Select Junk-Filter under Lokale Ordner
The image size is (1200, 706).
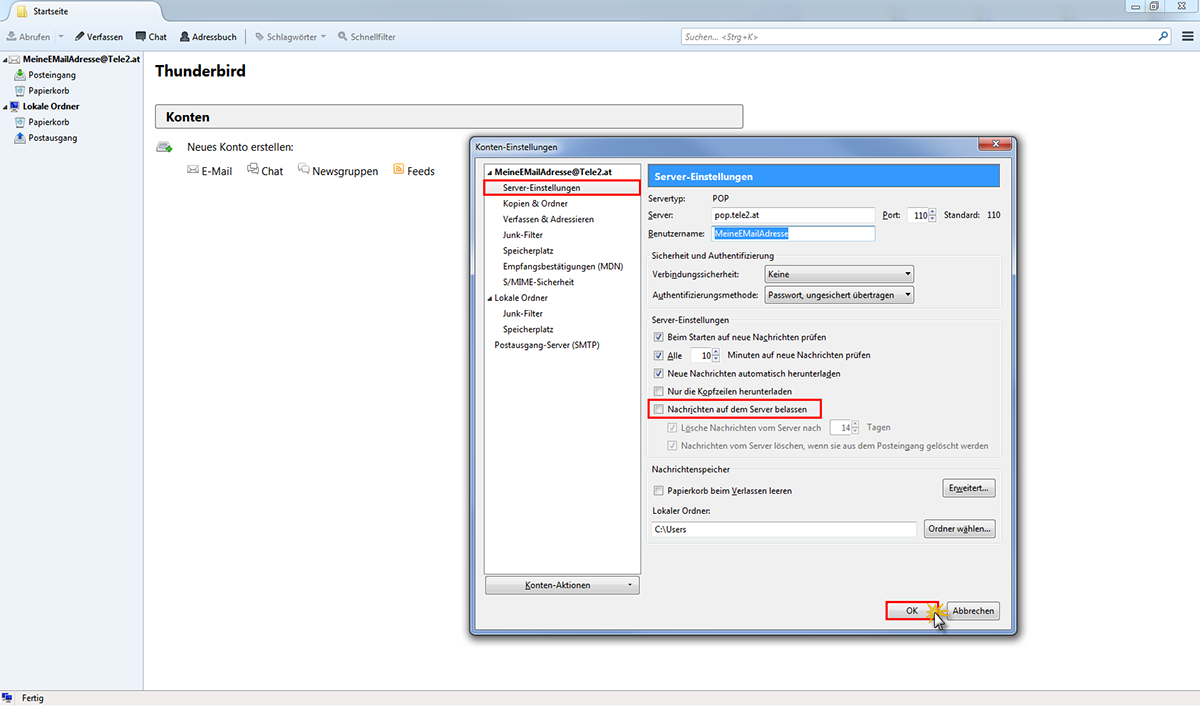(523, 313)
